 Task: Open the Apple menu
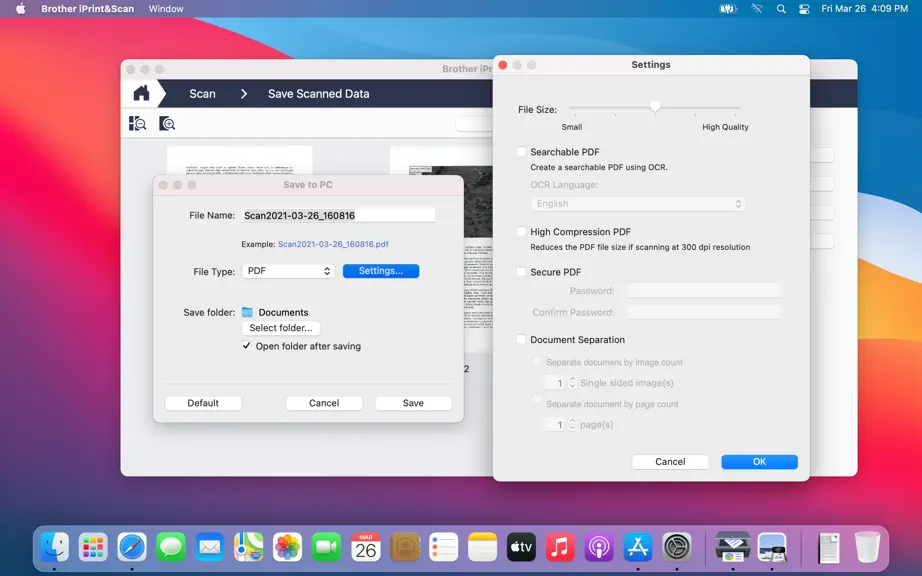20,9
